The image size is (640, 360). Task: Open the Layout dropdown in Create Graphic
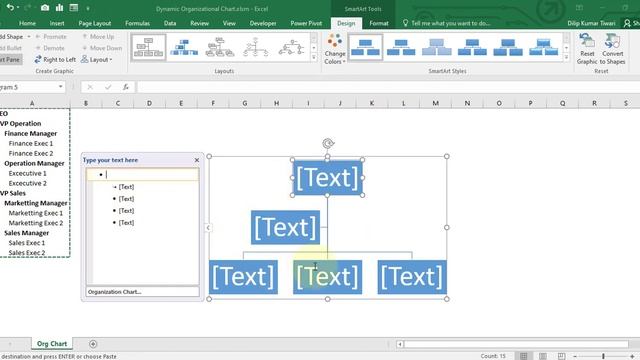click(x=97, y=60)
